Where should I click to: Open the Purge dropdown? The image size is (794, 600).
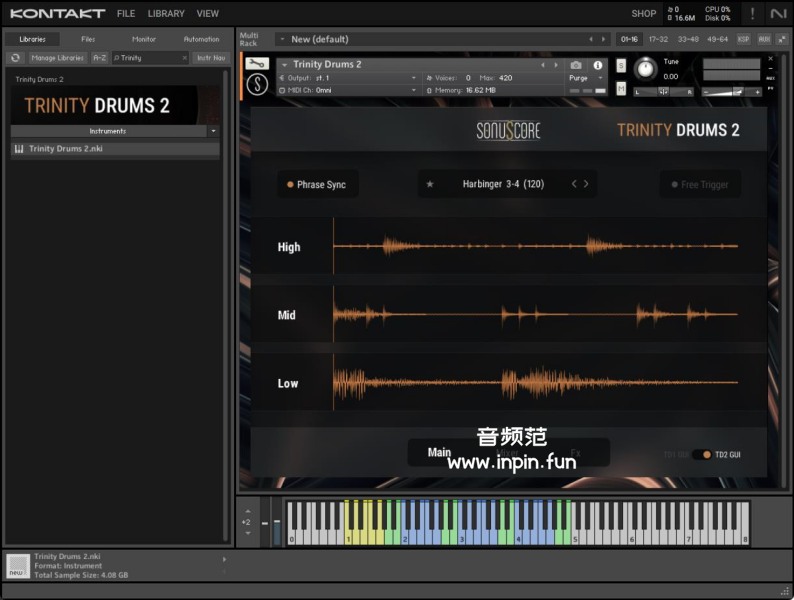[586, 78]
